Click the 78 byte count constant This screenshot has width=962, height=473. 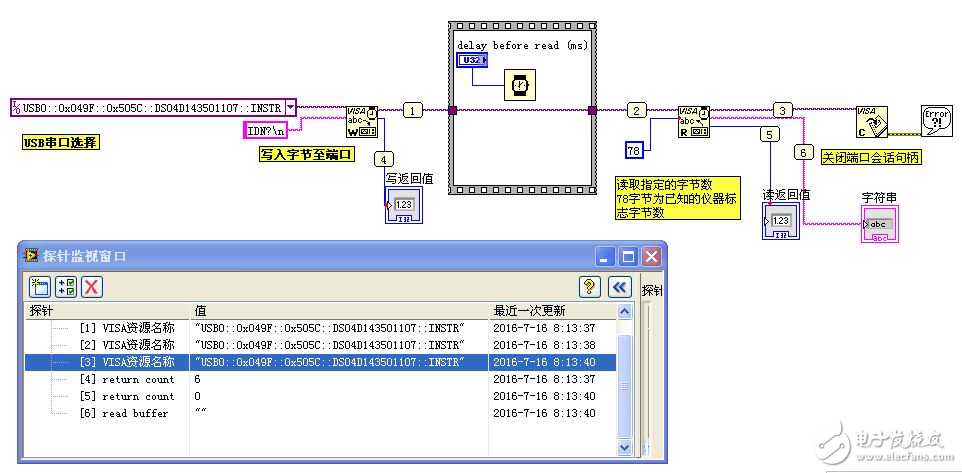[x=634, y=150]
